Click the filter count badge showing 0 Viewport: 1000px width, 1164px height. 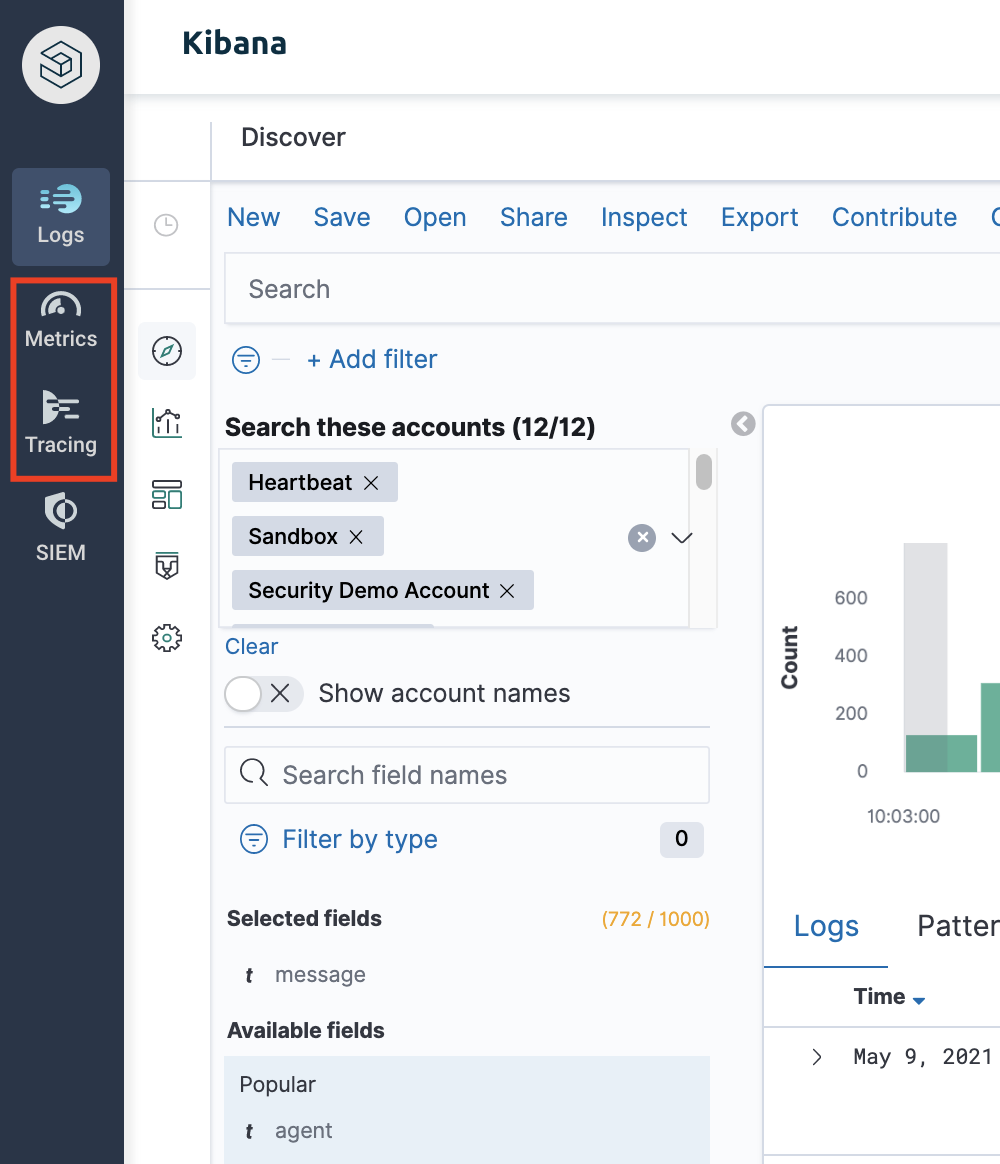tap(682, 840)
